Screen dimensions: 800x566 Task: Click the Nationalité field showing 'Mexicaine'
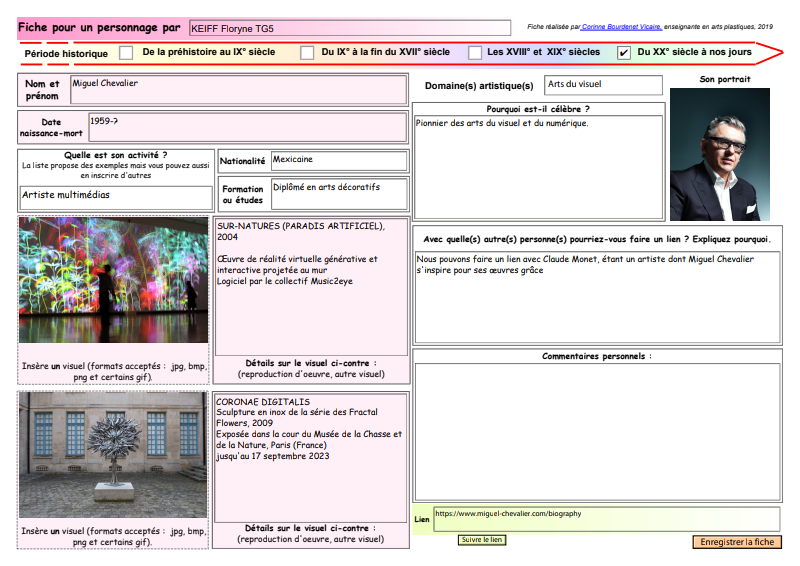[x=338, y=160]
